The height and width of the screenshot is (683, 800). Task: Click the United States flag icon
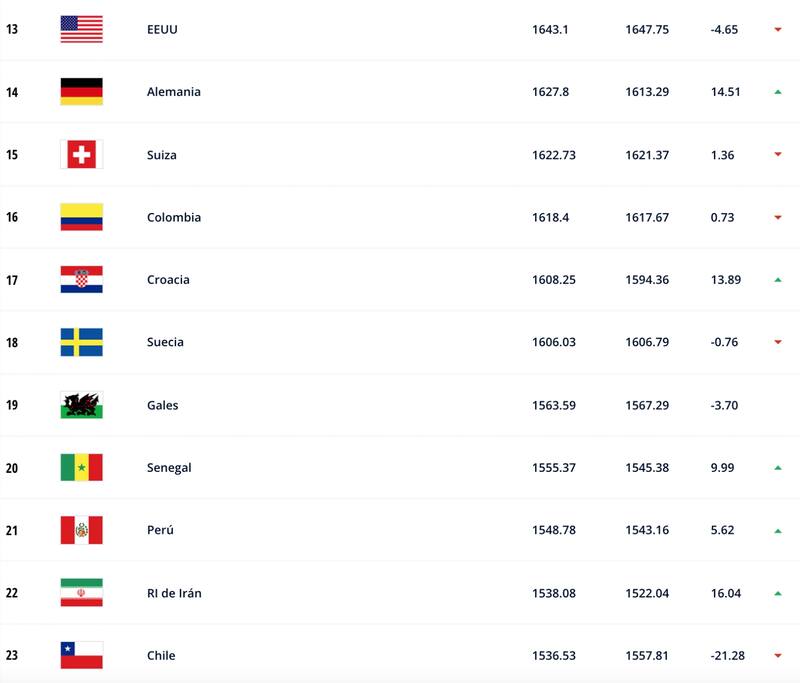click(81, 29)
